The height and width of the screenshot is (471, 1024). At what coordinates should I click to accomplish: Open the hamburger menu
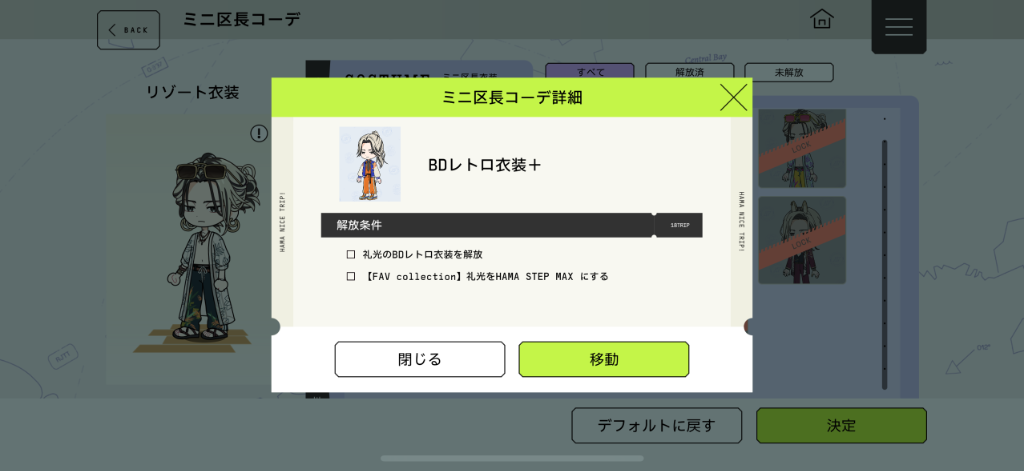click(899, 27)
